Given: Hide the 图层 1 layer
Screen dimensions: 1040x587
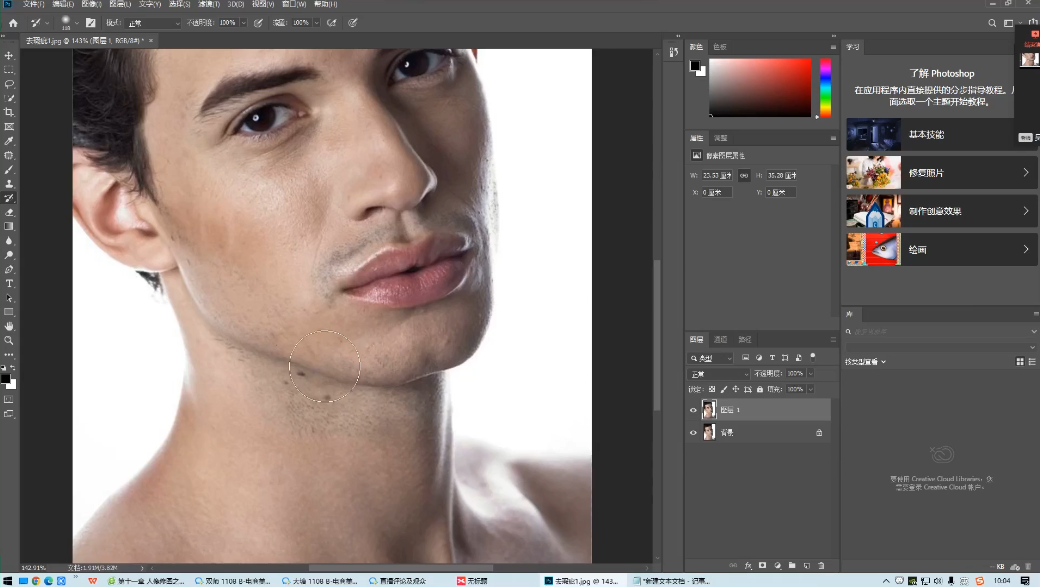Looking at the screenshot, I should tap(693, 410).
